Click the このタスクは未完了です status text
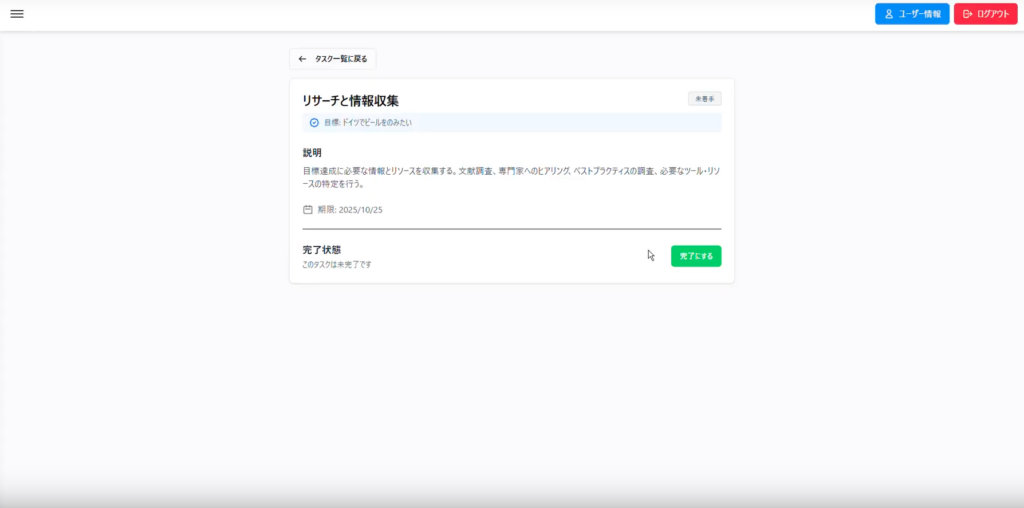The height and width of the screenshot is (508, 1024). [x=337, y=265]
